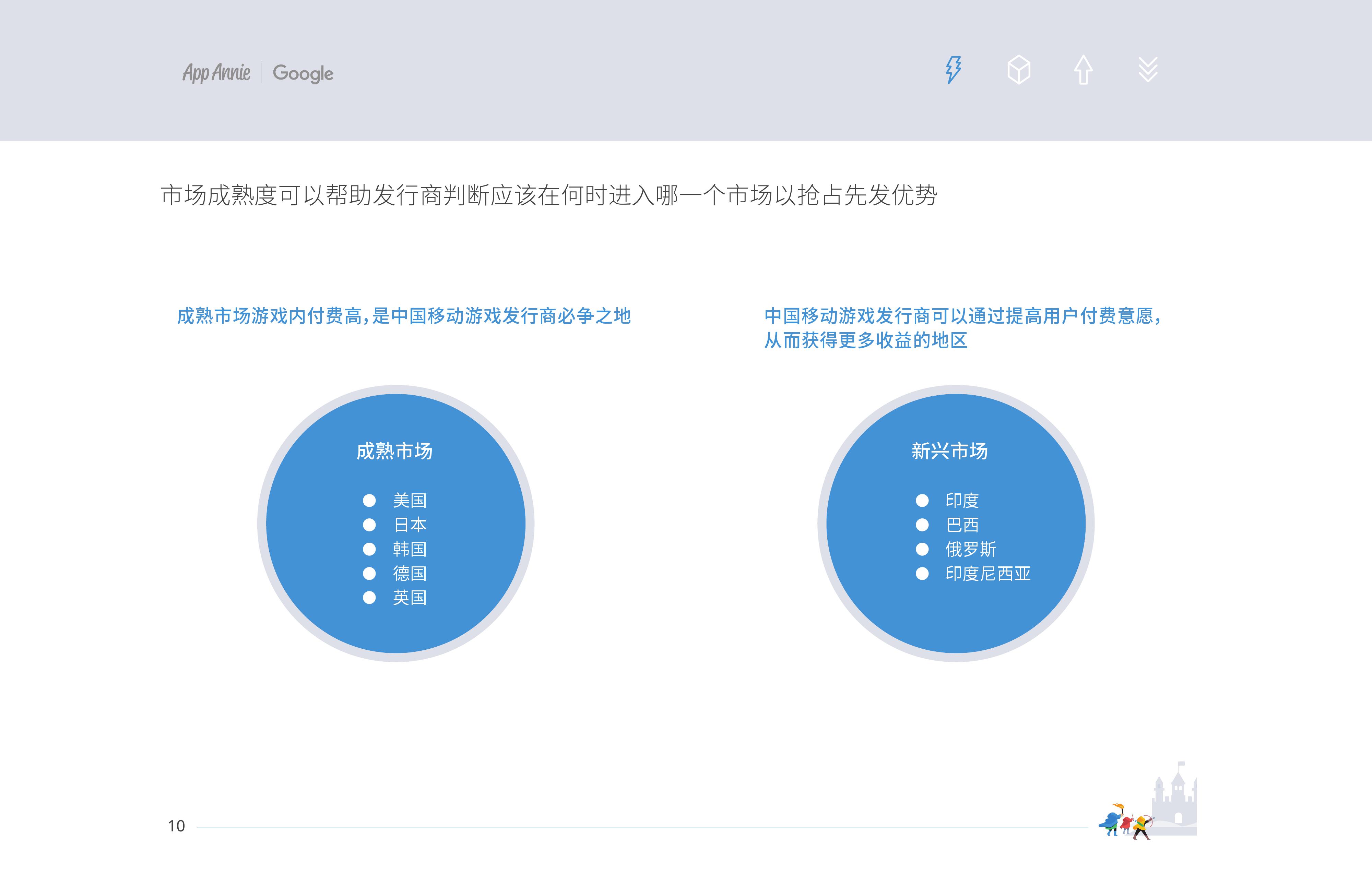Click the 德国 list item
Screen dimensions: 1372x877
pos(410,574)
